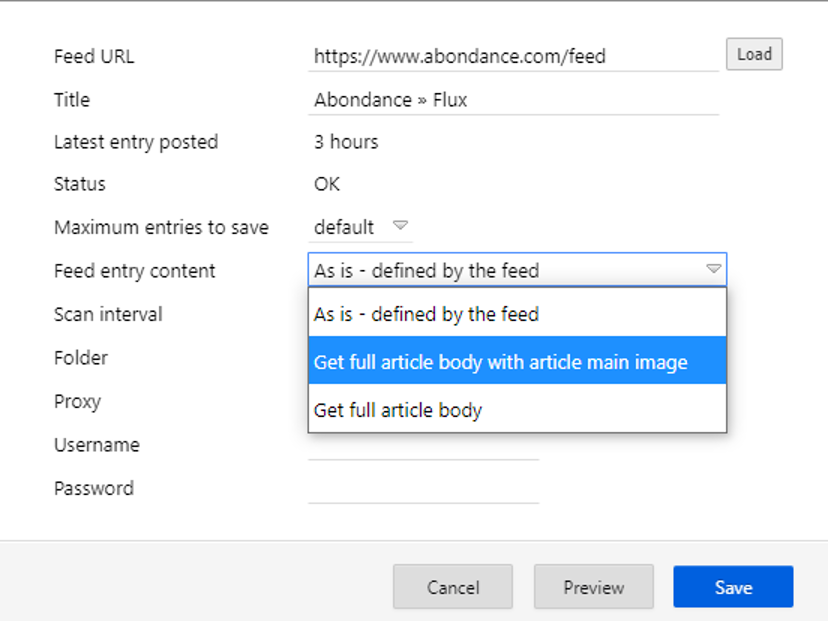The image size is (828, 622).
Task: Open the Maximum entries to save dropdown
Action: coord(360,228)
